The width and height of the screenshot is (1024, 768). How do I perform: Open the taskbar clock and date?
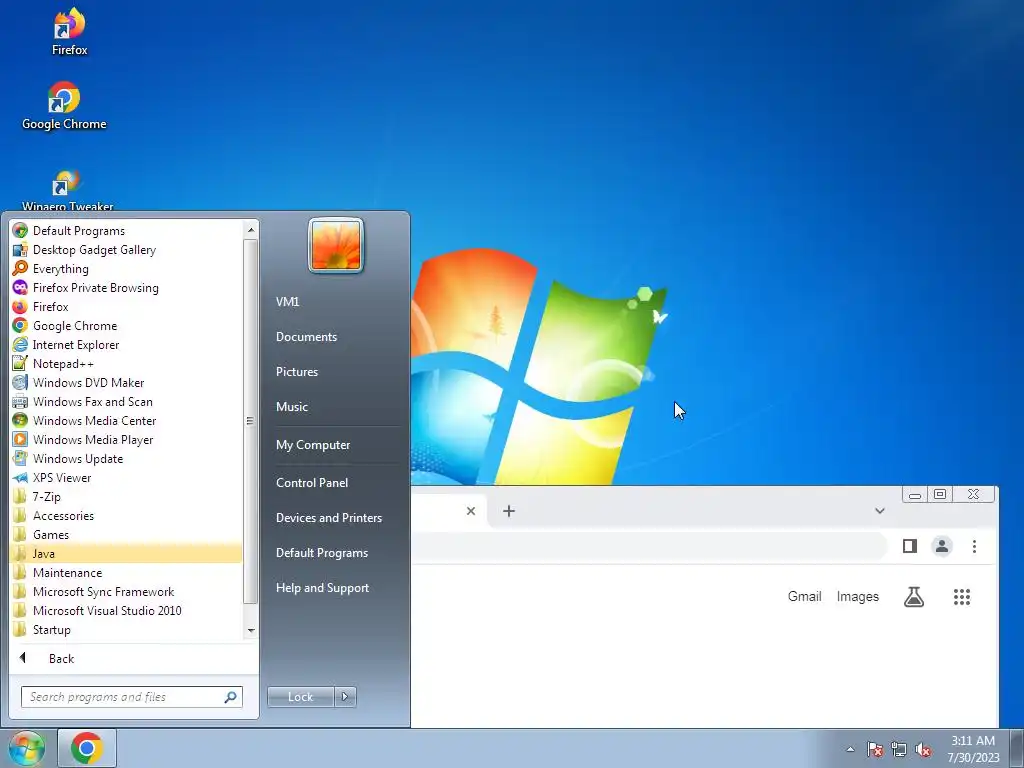pyautogui.click(x=973, y=749)
